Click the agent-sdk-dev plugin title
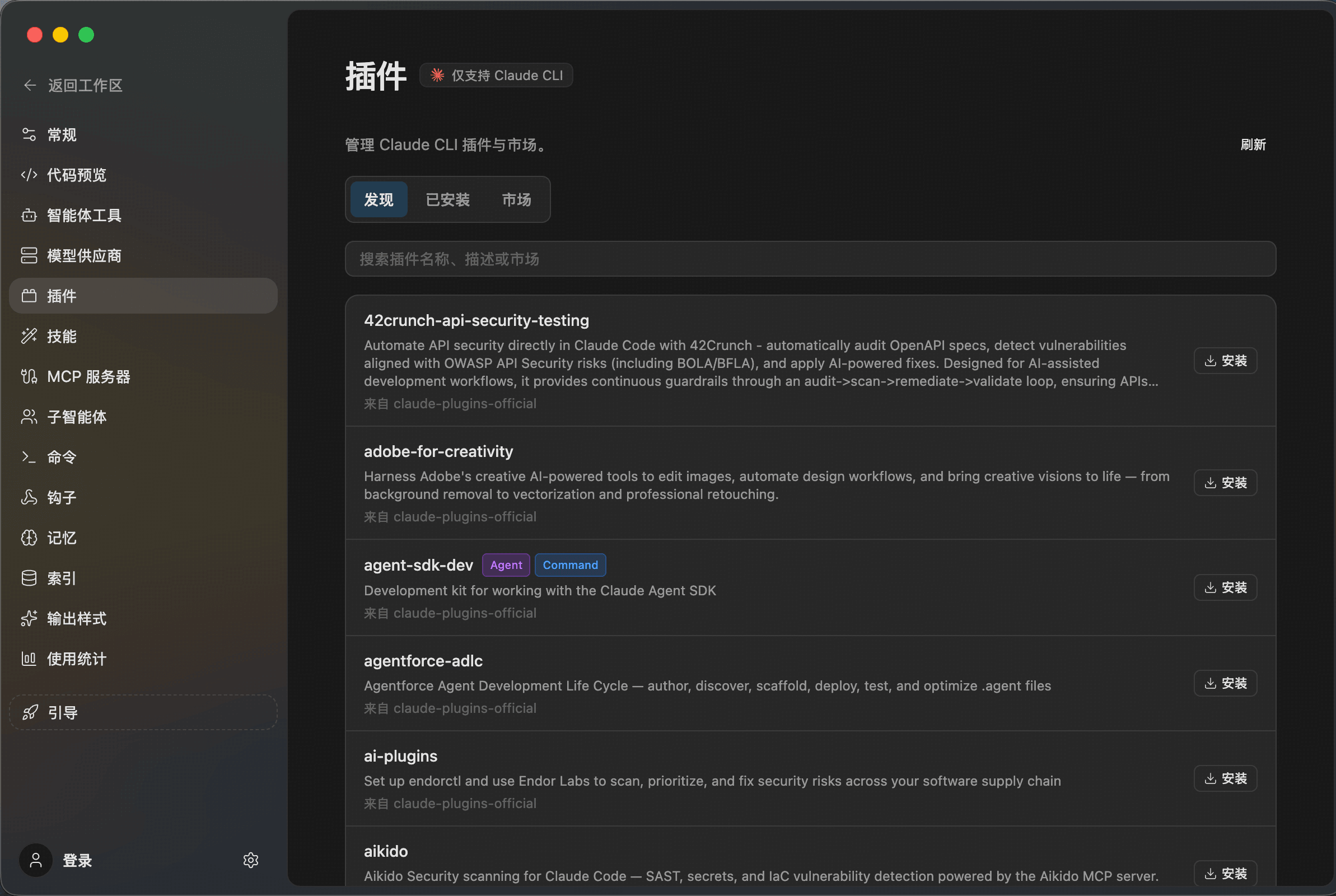The width and height of the screenshot is (1336, 896). (x=419, y=565)
